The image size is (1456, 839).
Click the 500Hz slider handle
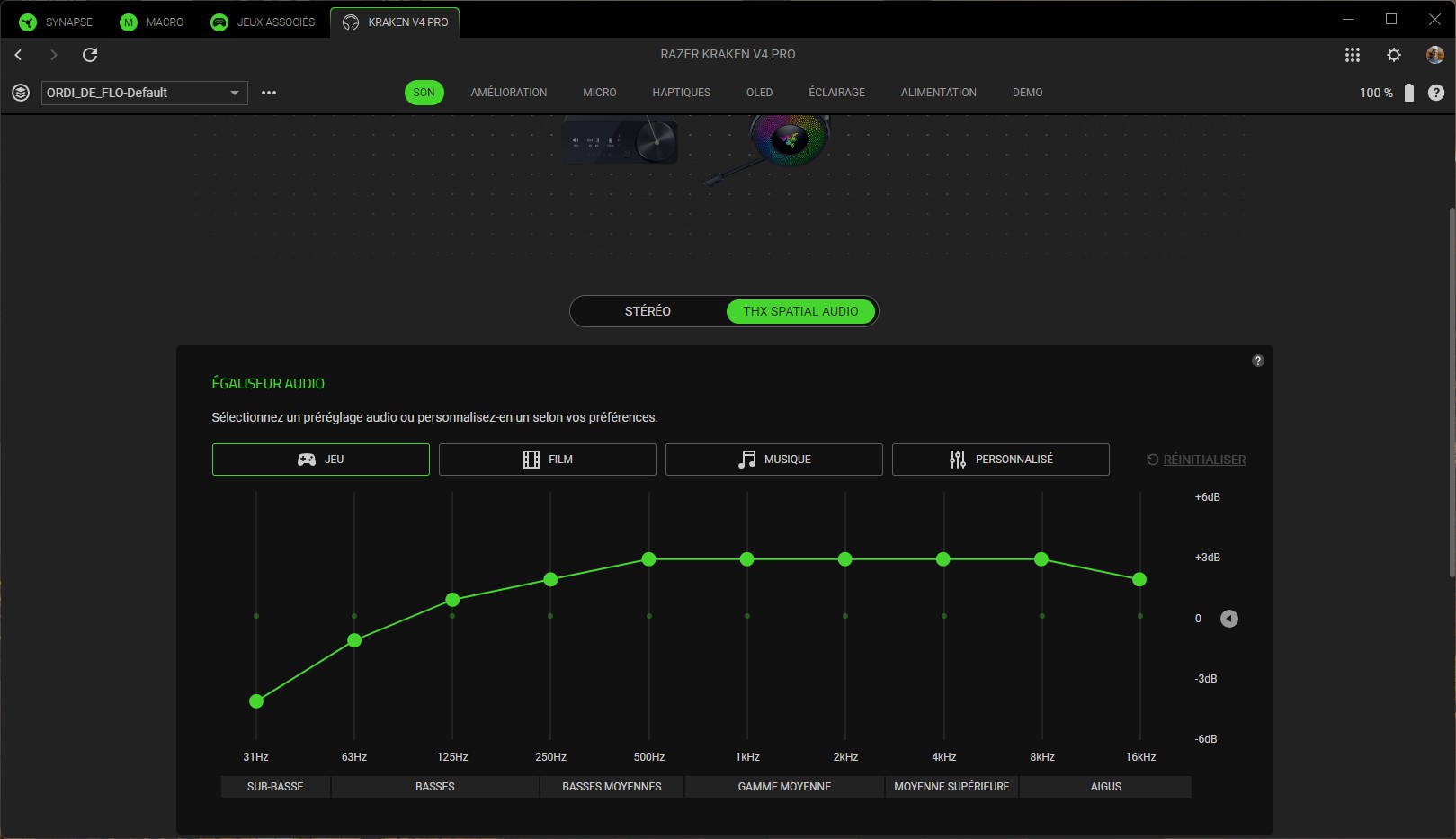click(648, 559)
